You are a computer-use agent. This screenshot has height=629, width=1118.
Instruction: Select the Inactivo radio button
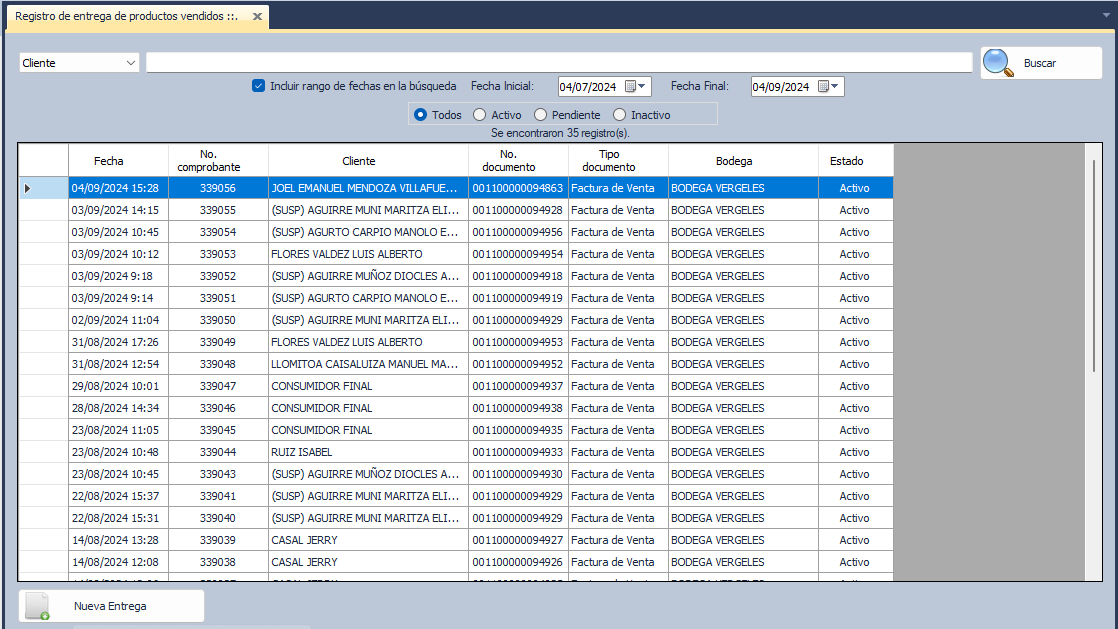(x=620, y=115)
